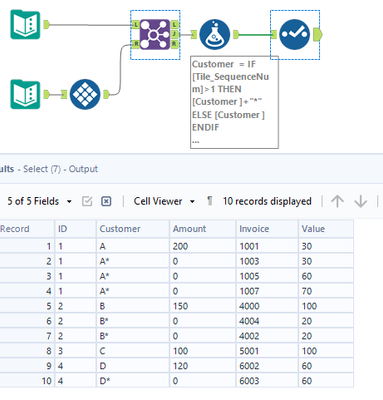Screen dimensions: 383x400
Task: Click the 10 records displayed label
Action: point(267,201)
